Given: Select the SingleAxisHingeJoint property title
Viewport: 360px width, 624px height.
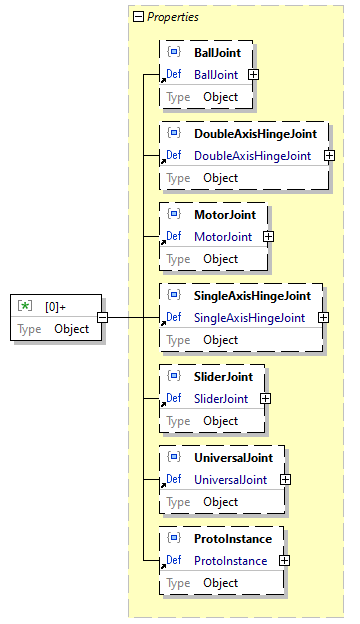Looking at the screenshot, I should pyautogui.click(x=253, y=296).
